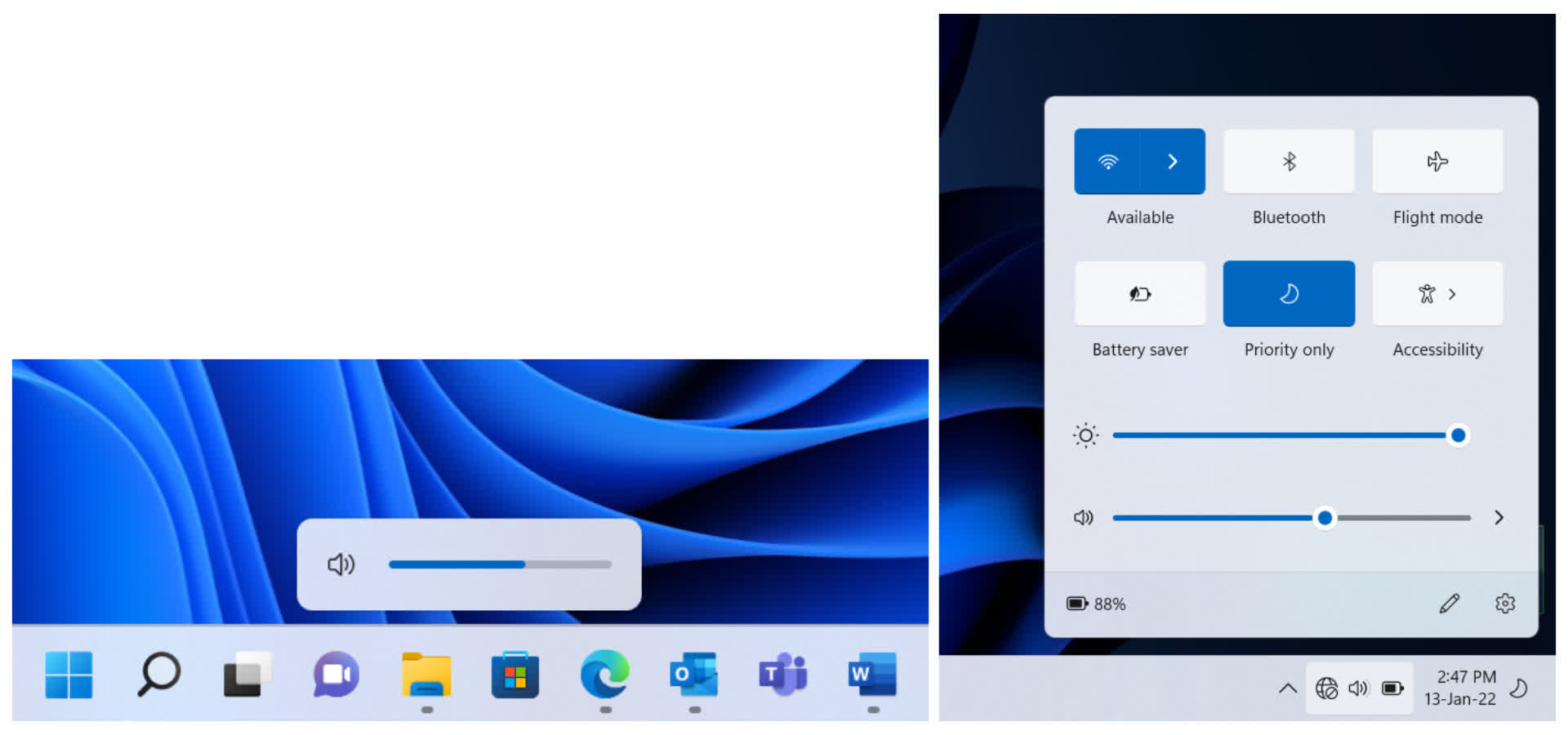The image size is (1568, 735).
Task: Enable Battery saver tile
Action: point(1140,294)
